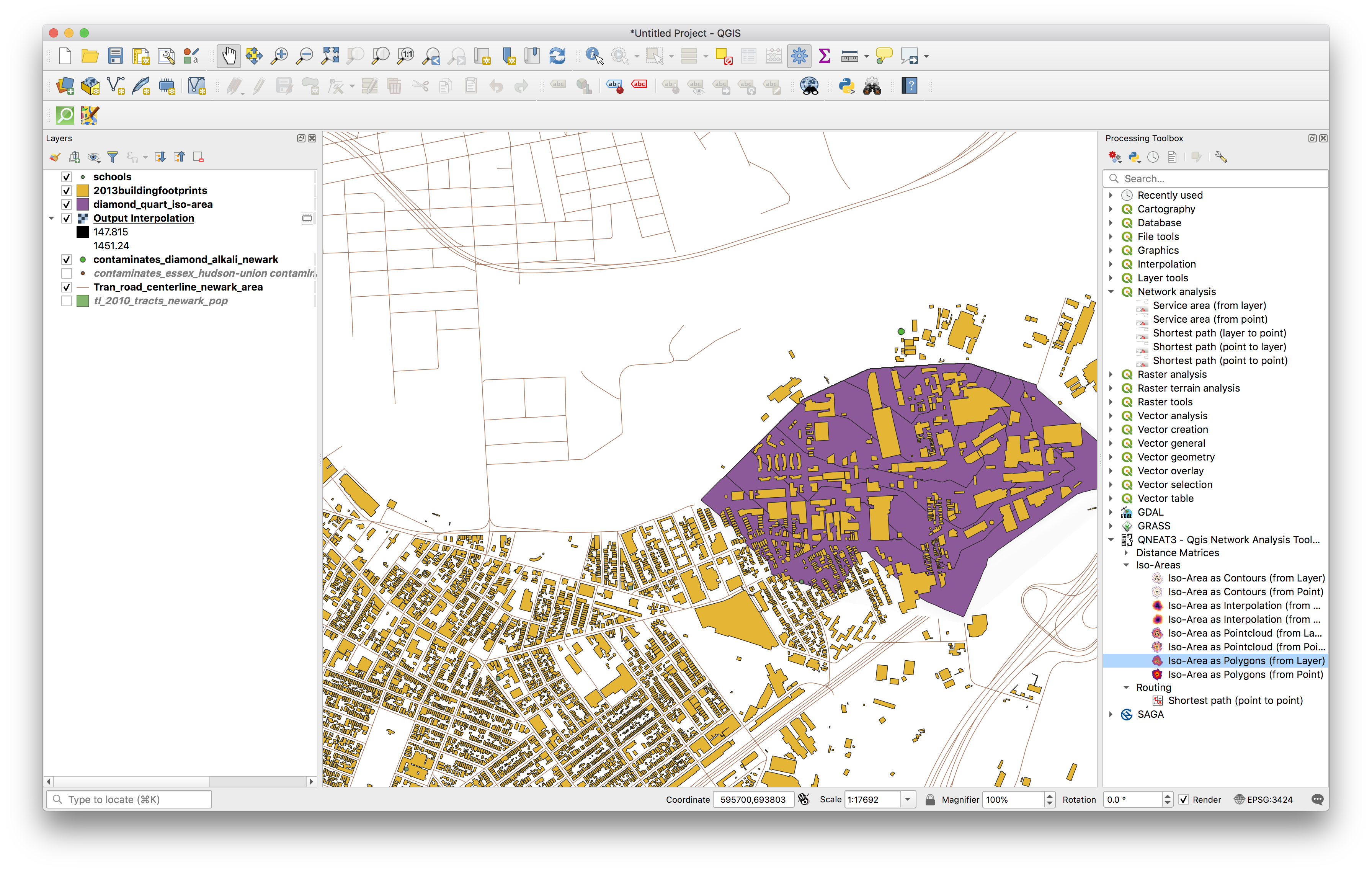Open Service area (from layer) algorithm
Screen dimensions: 1372x872
[x=1209, y=305]
